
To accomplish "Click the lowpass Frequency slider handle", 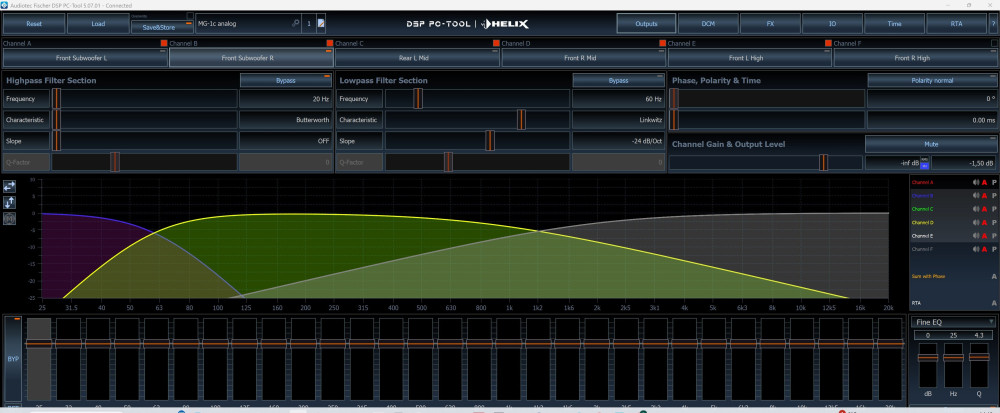I will (x=418, y=99).
